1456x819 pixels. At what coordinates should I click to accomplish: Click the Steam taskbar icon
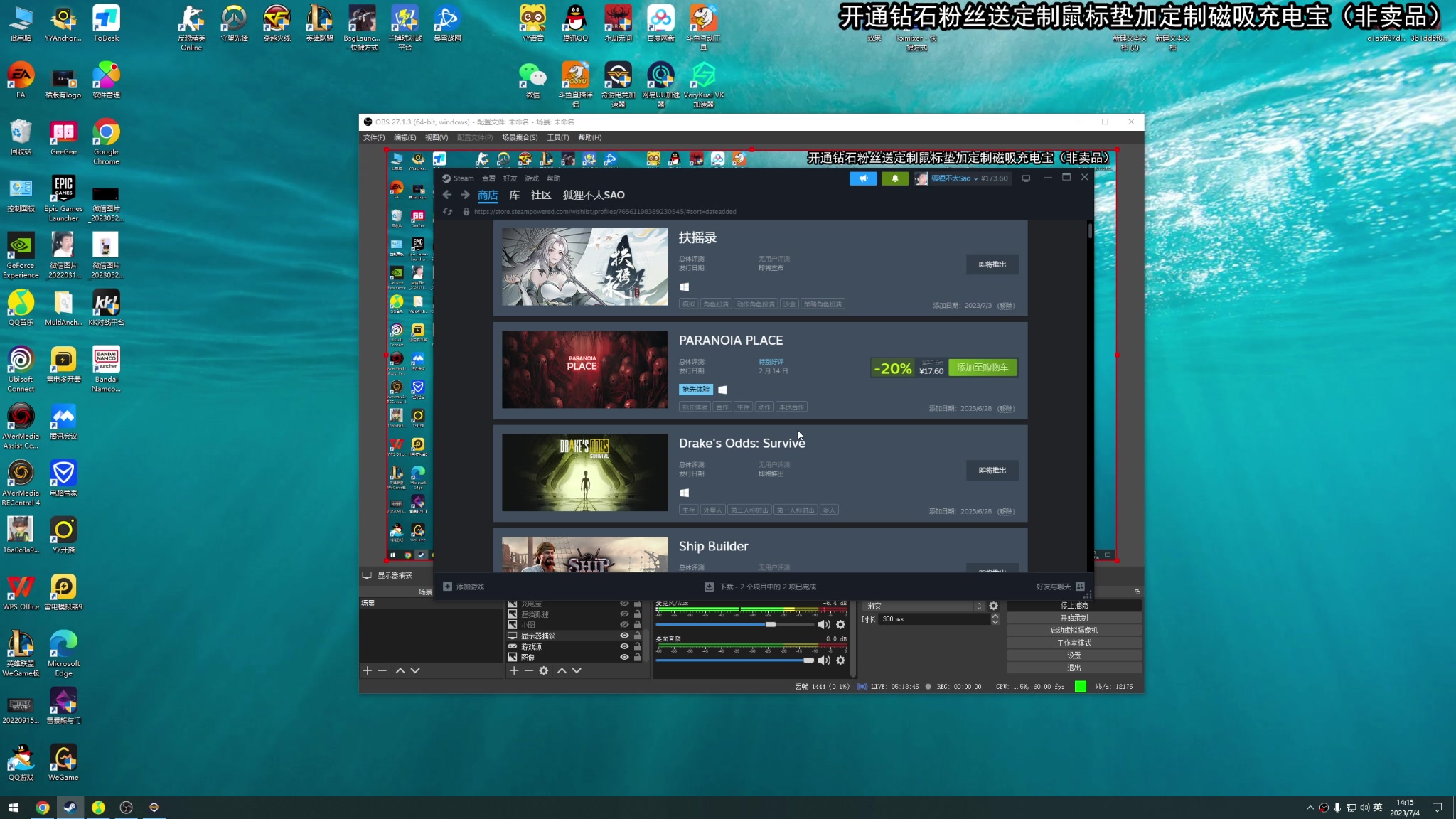(70, 808)
